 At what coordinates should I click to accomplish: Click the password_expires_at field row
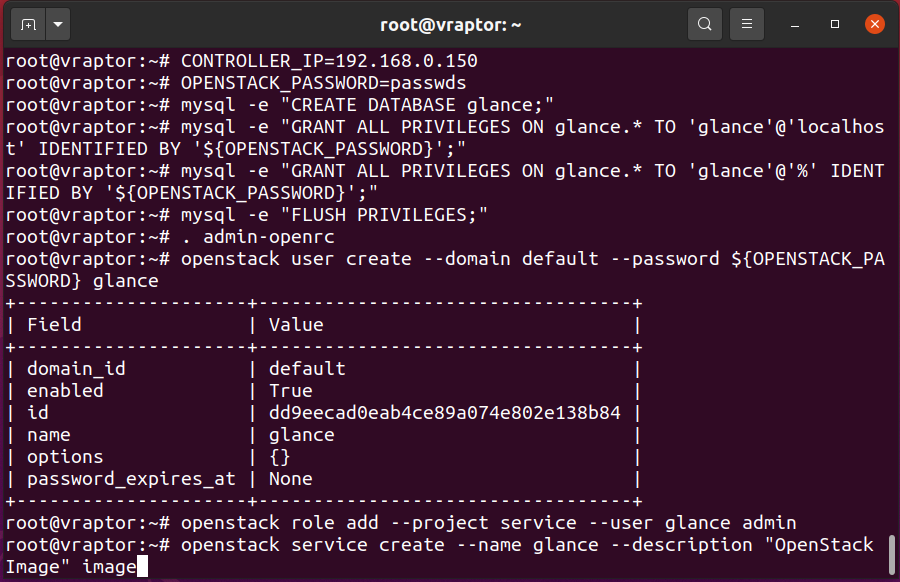324,479
